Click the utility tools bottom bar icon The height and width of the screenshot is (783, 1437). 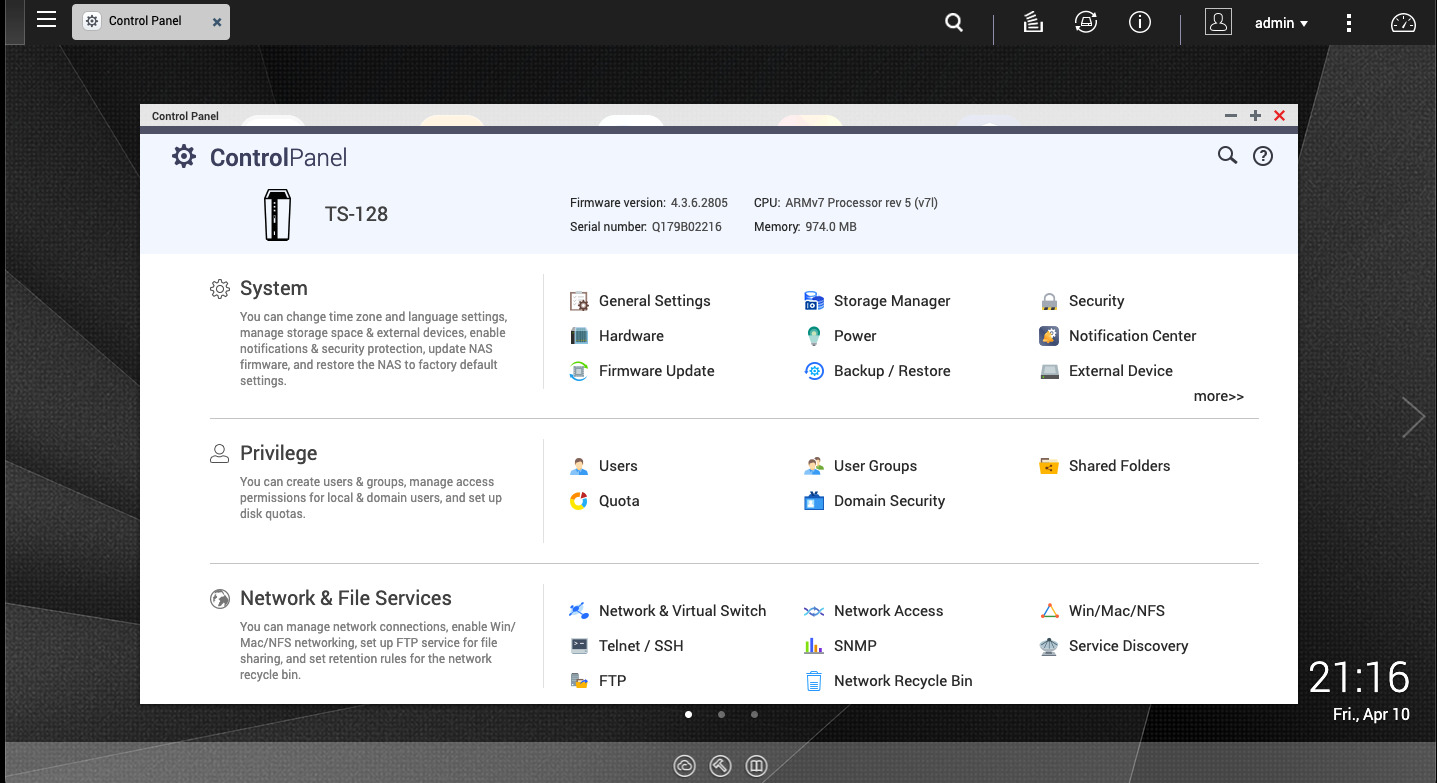pos(721,766)
